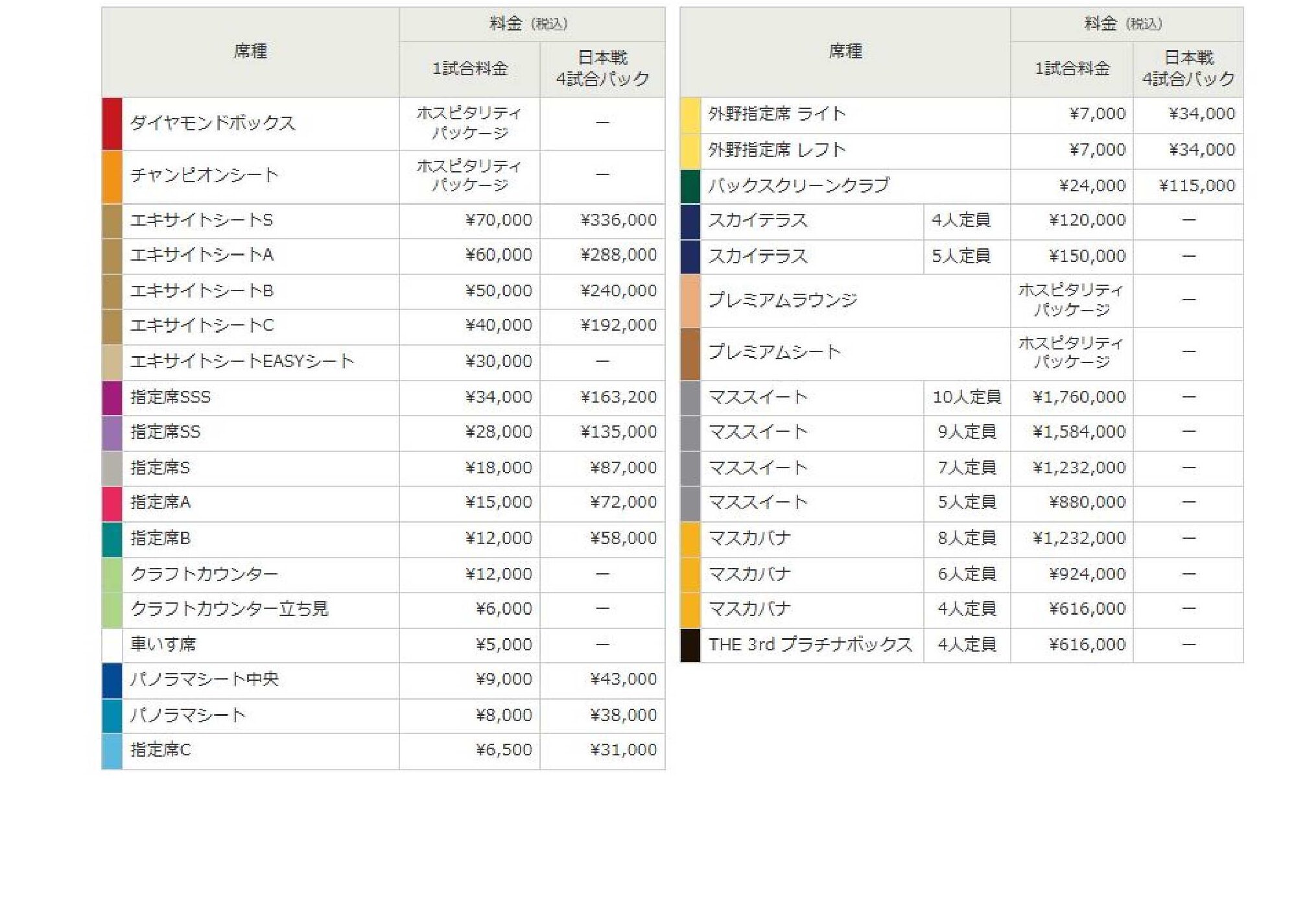Click the スカイテラス 5人定員 ¥150,000 price
The height and width of the screenshot is (924, 1307).
(x=1087, y=257)
